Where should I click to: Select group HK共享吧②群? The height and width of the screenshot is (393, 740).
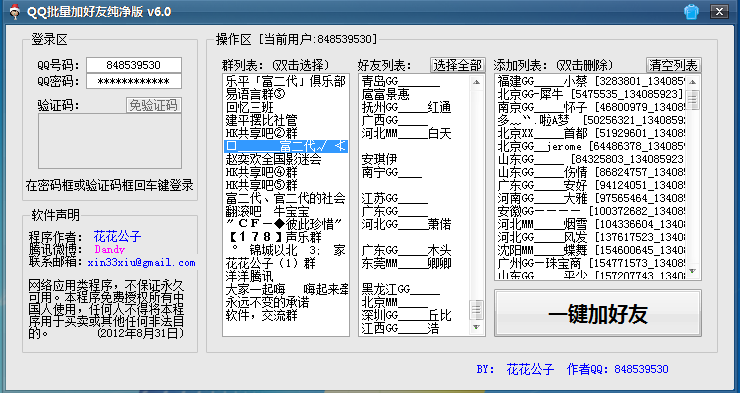[x=286, y=133]
